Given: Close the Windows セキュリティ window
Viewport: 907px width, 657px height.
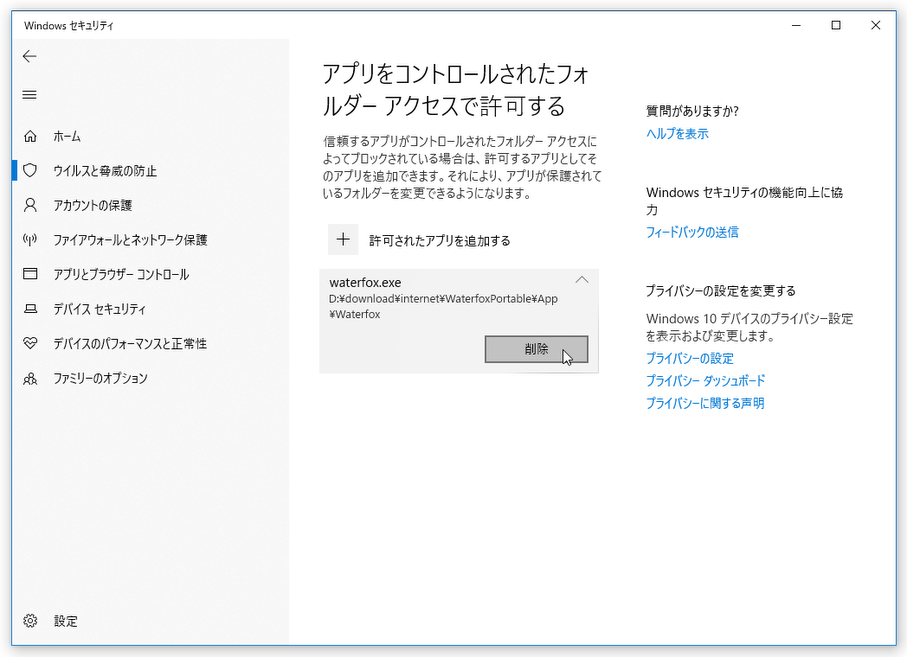Looking at the screenshot, I should tap(876, 25).
